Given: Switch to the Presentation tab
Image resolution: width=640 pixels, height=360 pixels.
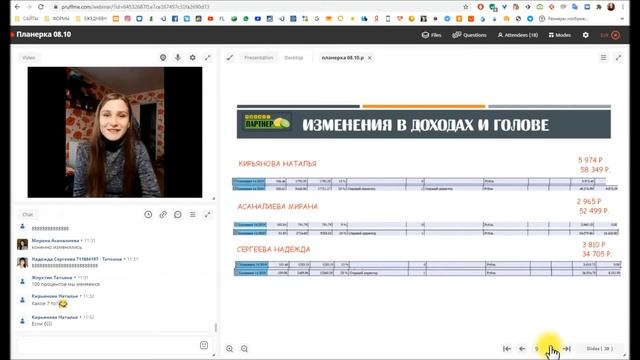Looking at the screenshot, I should (259, 58).
